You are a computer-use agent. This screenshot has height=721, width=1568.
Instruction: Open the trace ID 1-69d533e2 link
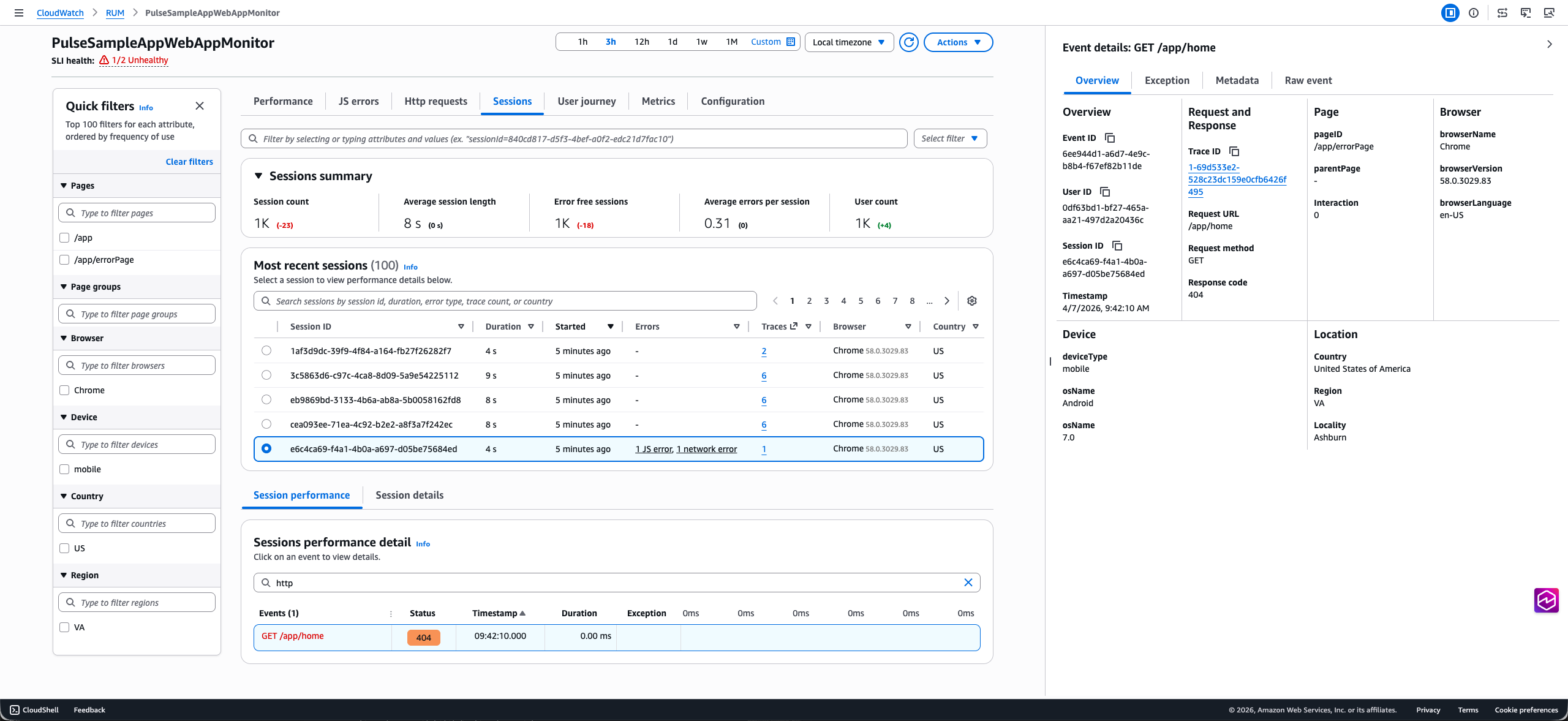(x=1237, y=179)
